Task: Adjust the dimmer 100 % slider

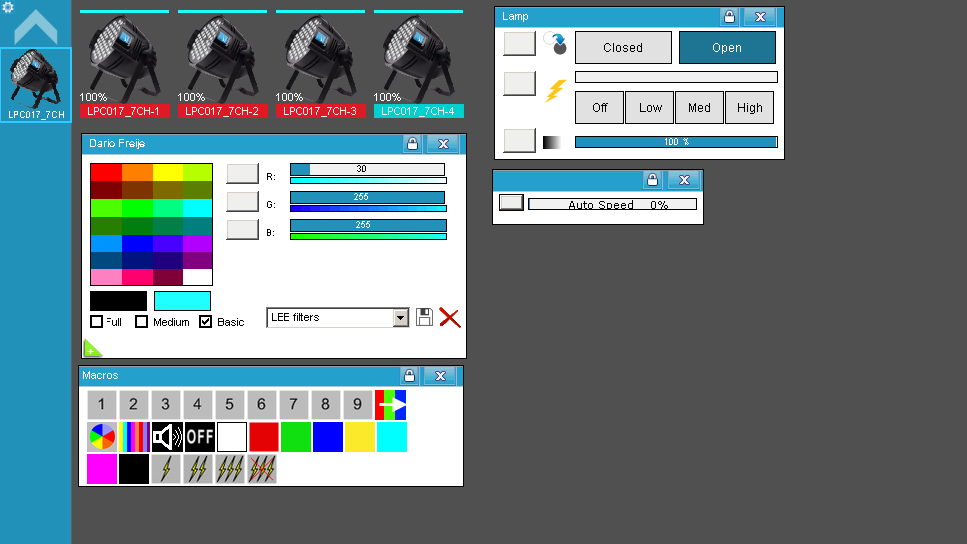Action: point(676,142)
